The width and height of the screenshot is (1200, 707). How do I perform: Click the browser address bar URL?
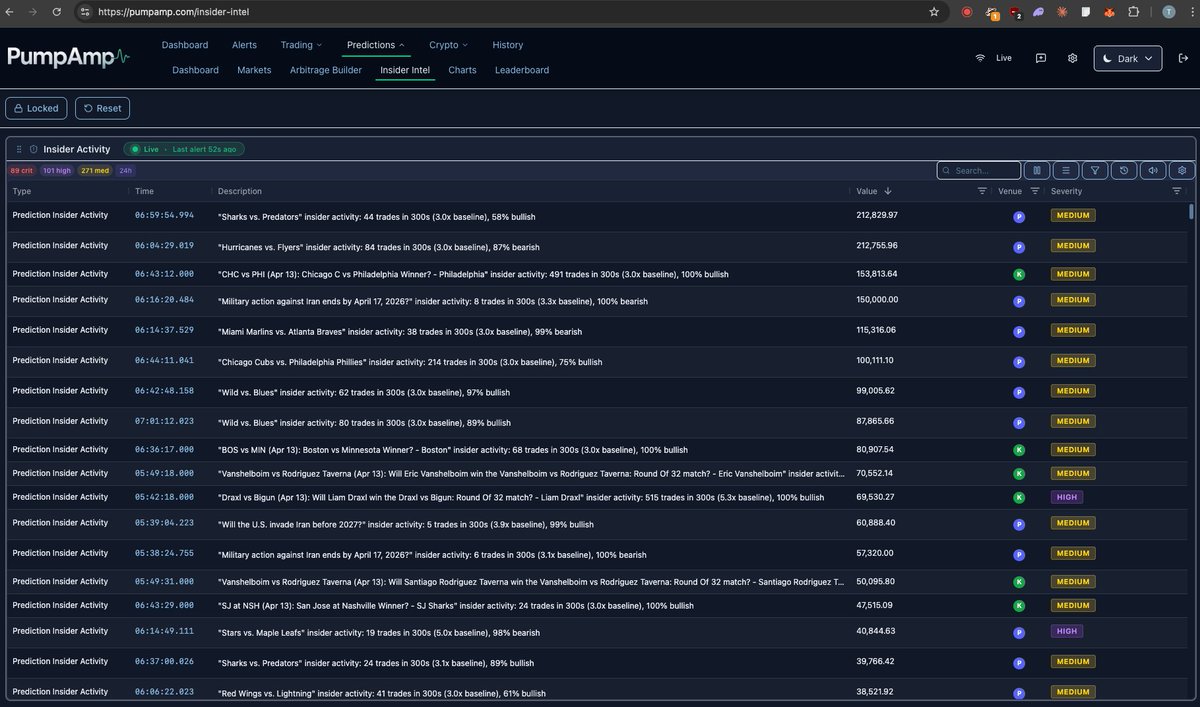(174, 12)
